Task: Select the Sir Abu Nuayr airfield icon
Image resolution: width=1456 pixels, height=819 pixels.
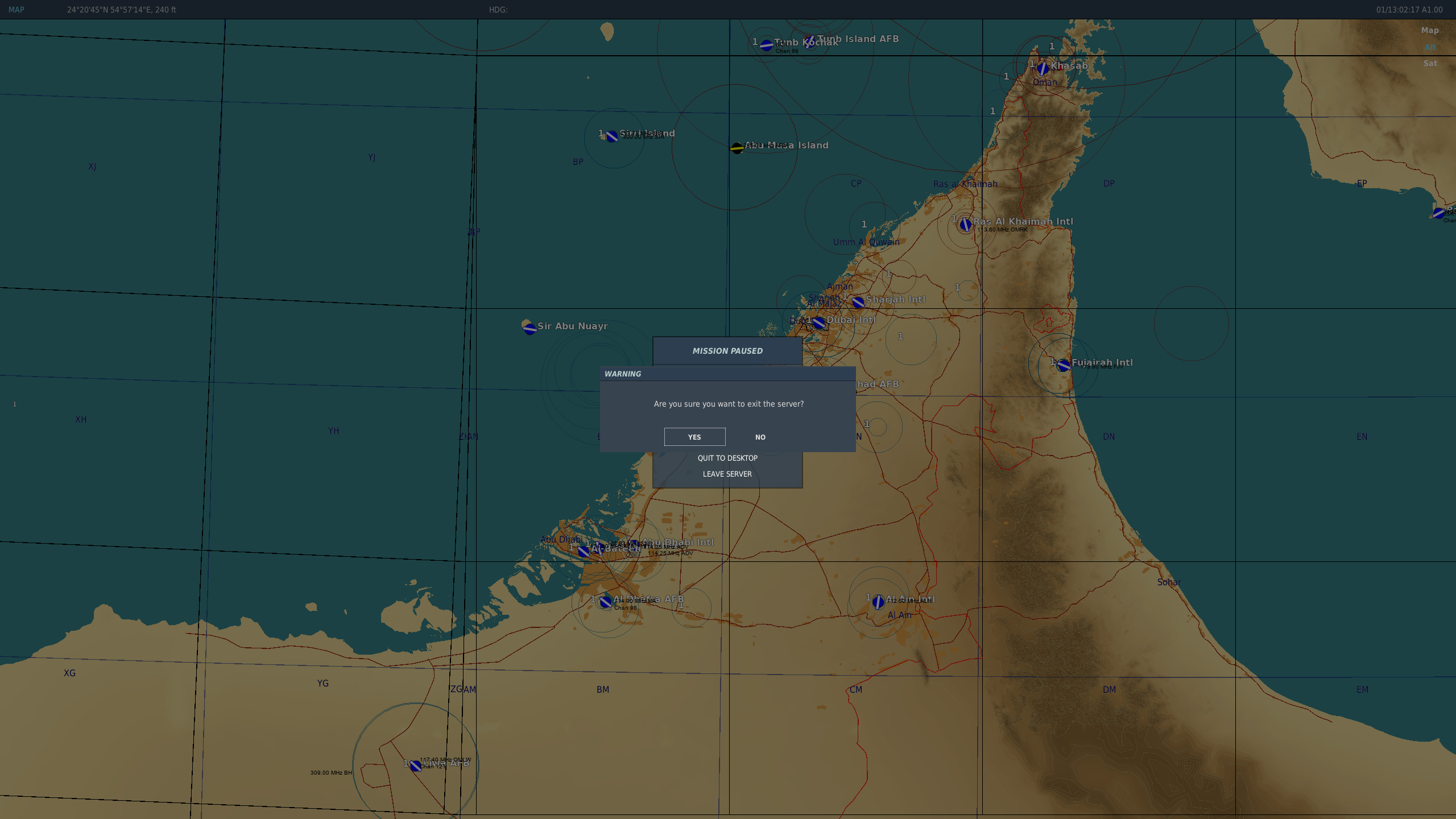Action: point(530,328)
